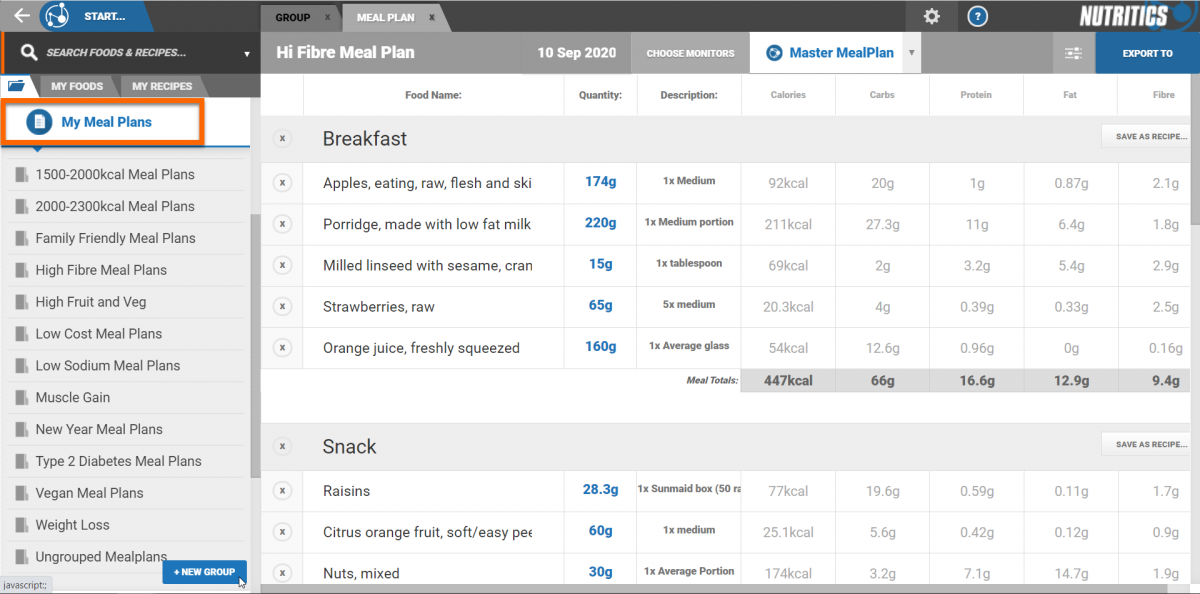The height and width of the screenshot is (594, 1200).
Task: Close the Meal Plan tab
Action: click(431, 17)
